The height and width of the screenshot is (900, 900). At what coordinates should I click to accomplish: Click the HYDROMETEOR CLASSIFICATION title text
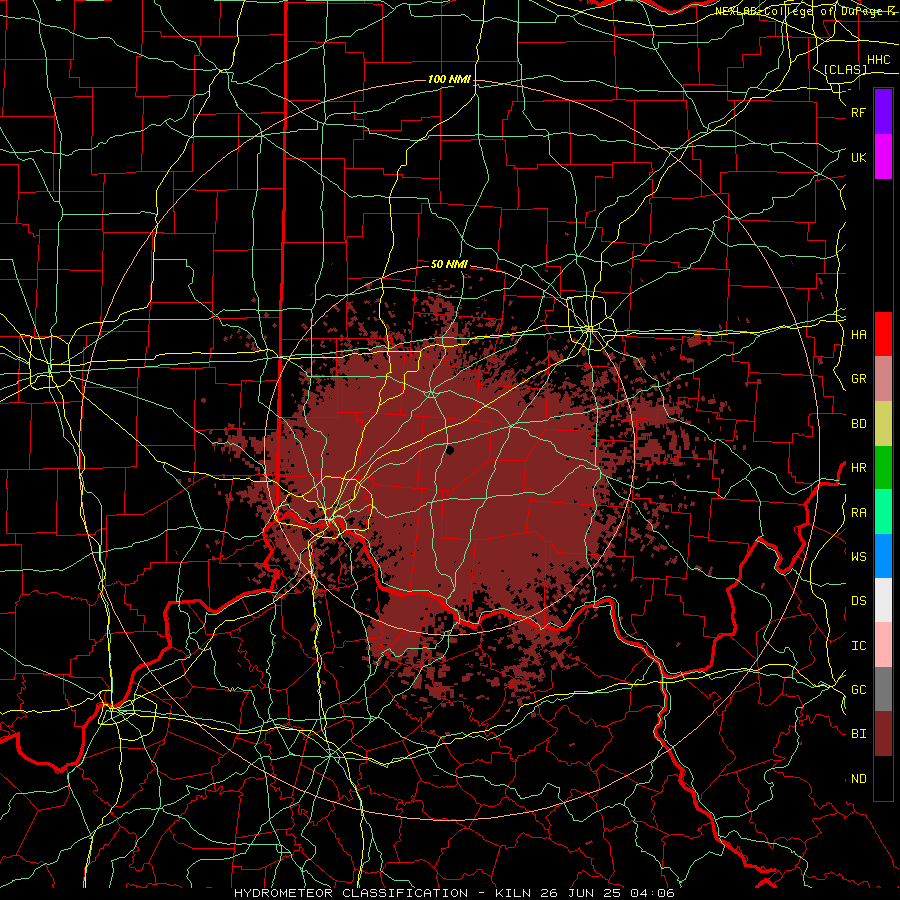click(351, 893)
